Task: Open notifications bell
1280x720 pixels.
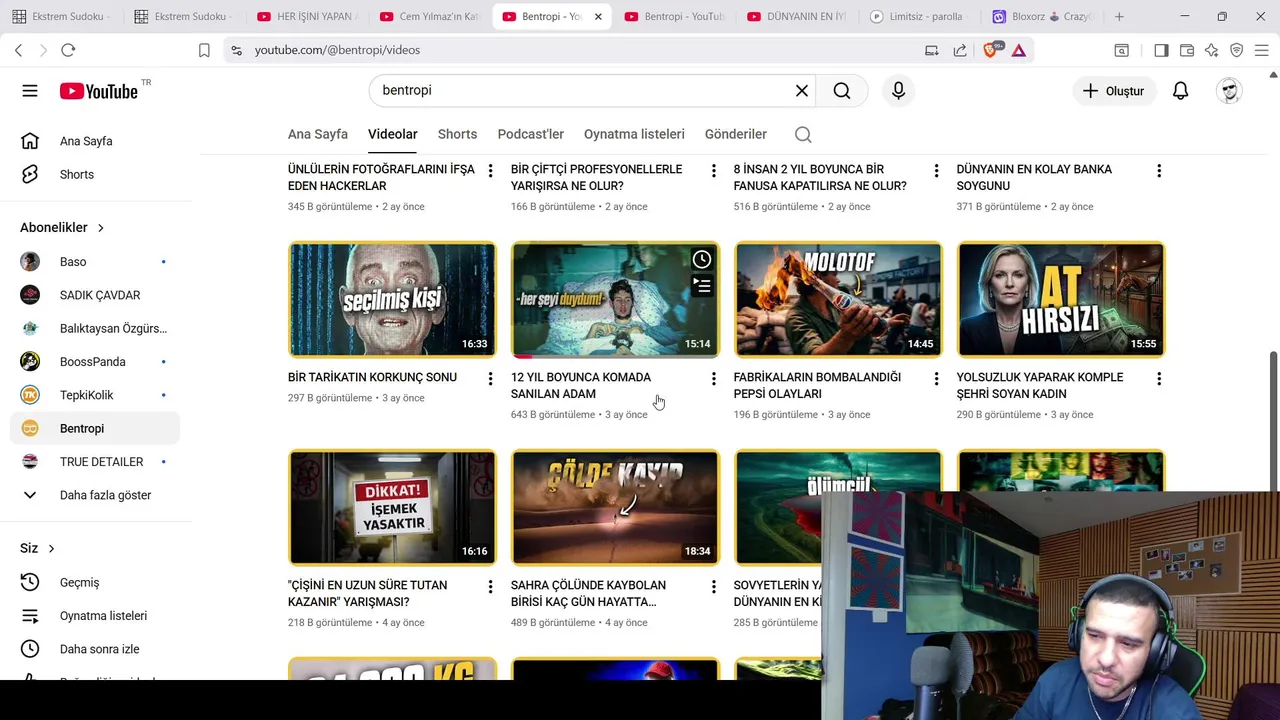Action: point(1180,91)
